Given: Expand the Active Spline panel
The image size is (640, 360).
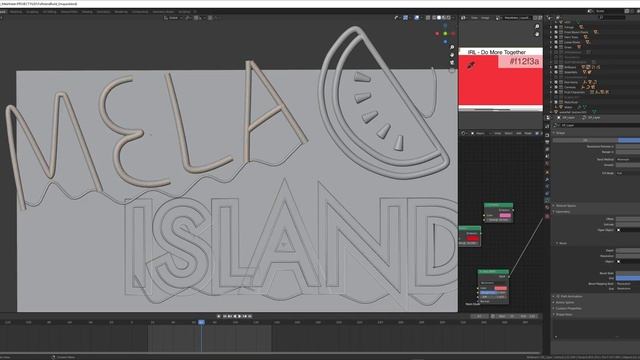Looking at the screenshot, I should pyautogui.click(x=564, y=302).
